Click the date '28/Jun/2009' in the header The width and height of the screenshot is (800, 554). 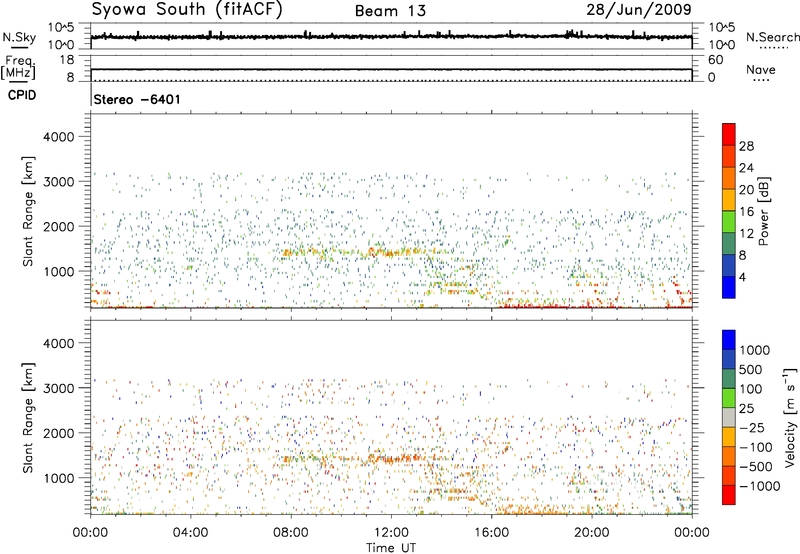[x=639, y=10]
